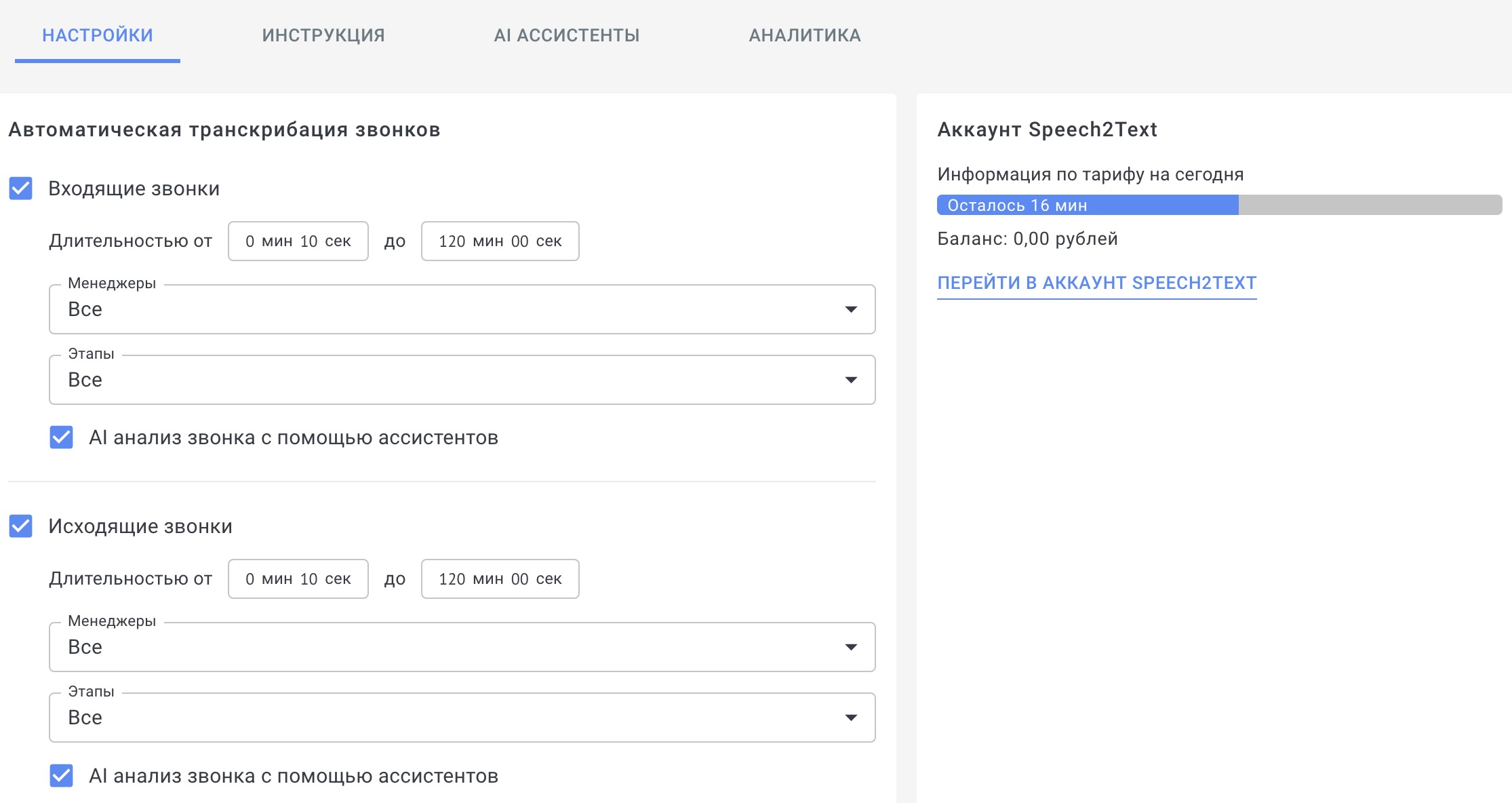The height and width of the screenshot is (803, 1512).
Task: Open the Настройки tab
Action: [x=98, y=35]
